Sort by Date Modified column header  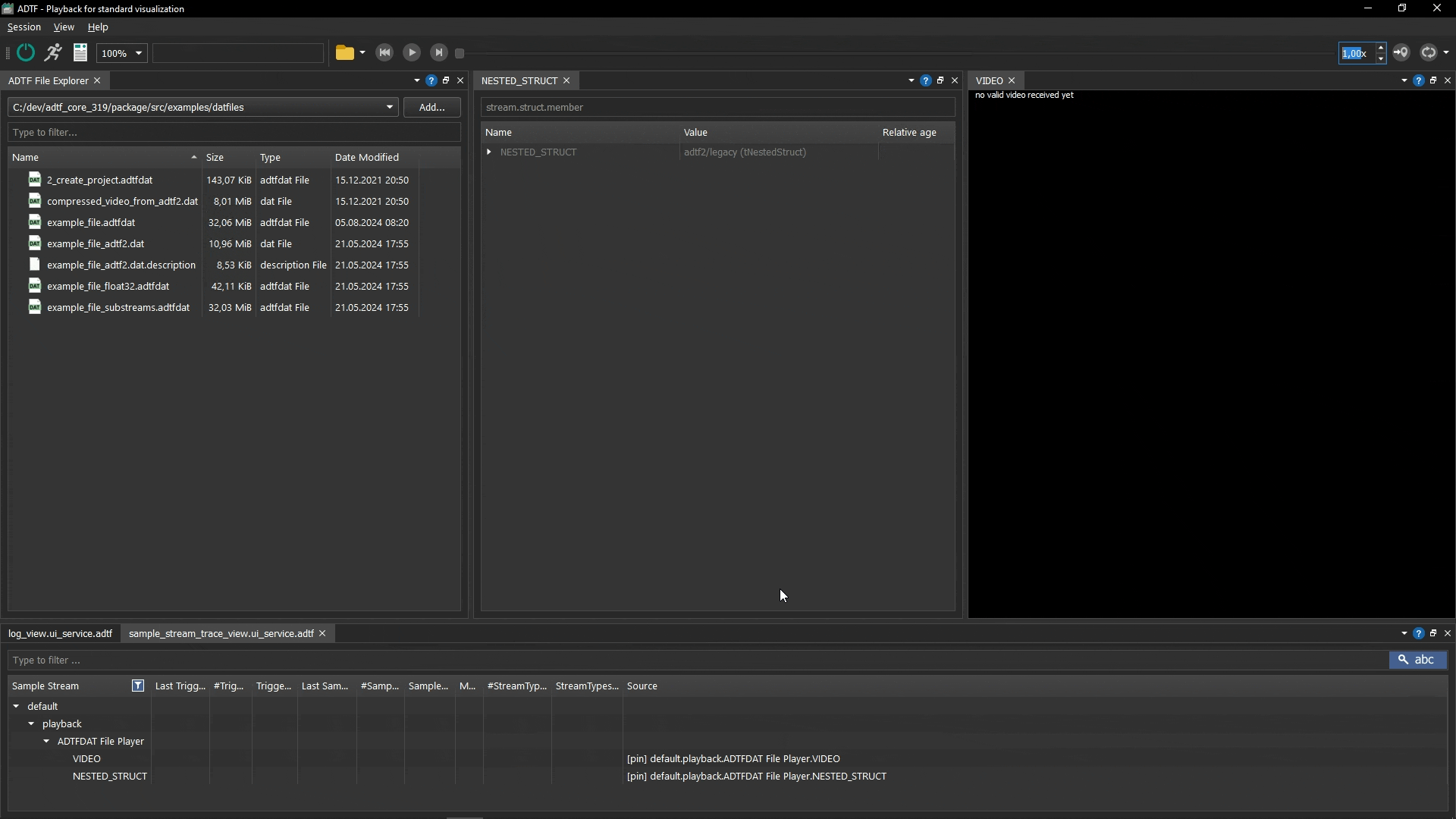[375, 157]
